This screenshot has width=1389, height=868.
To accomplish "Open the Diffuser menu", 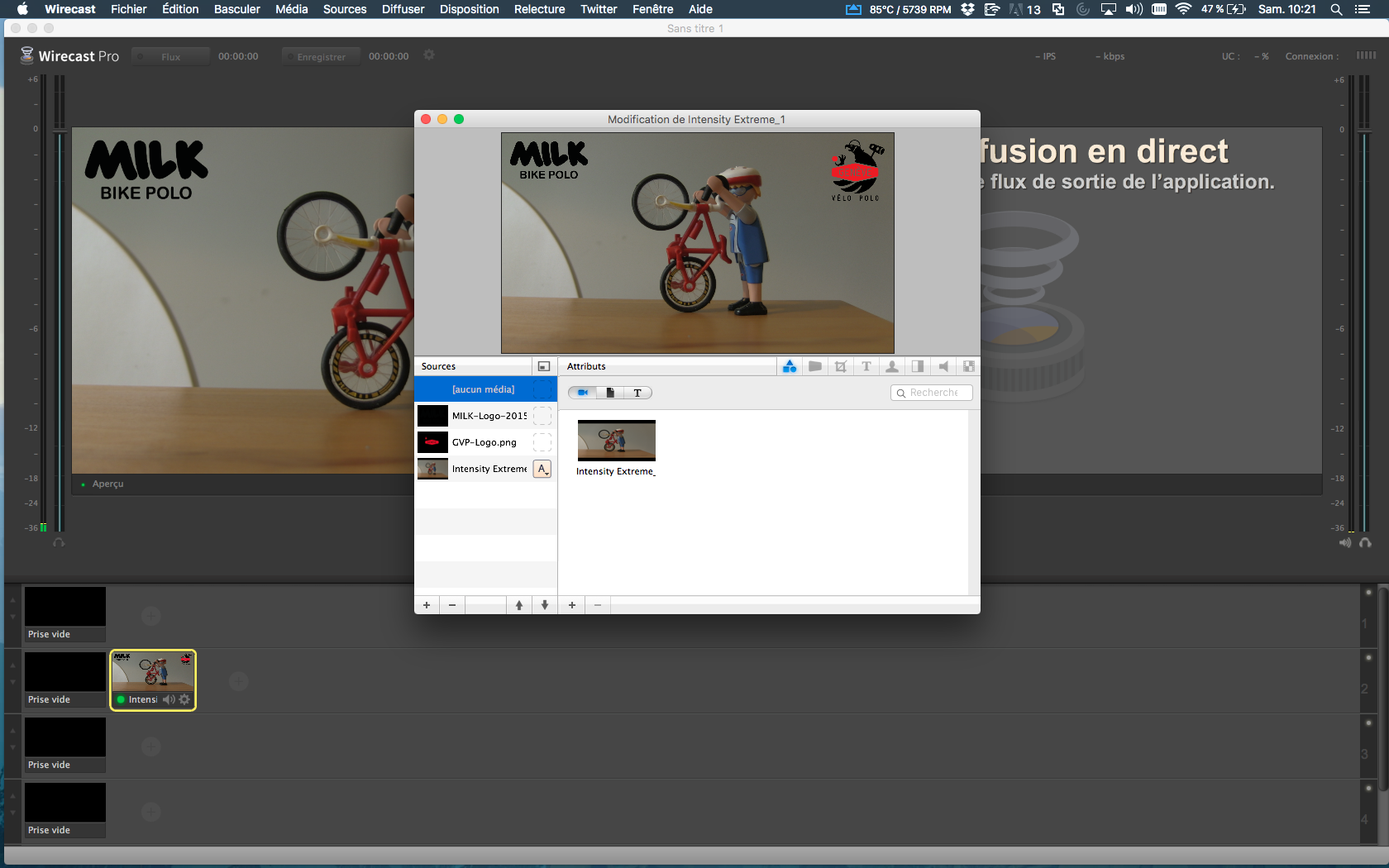I will click(403, 9).
